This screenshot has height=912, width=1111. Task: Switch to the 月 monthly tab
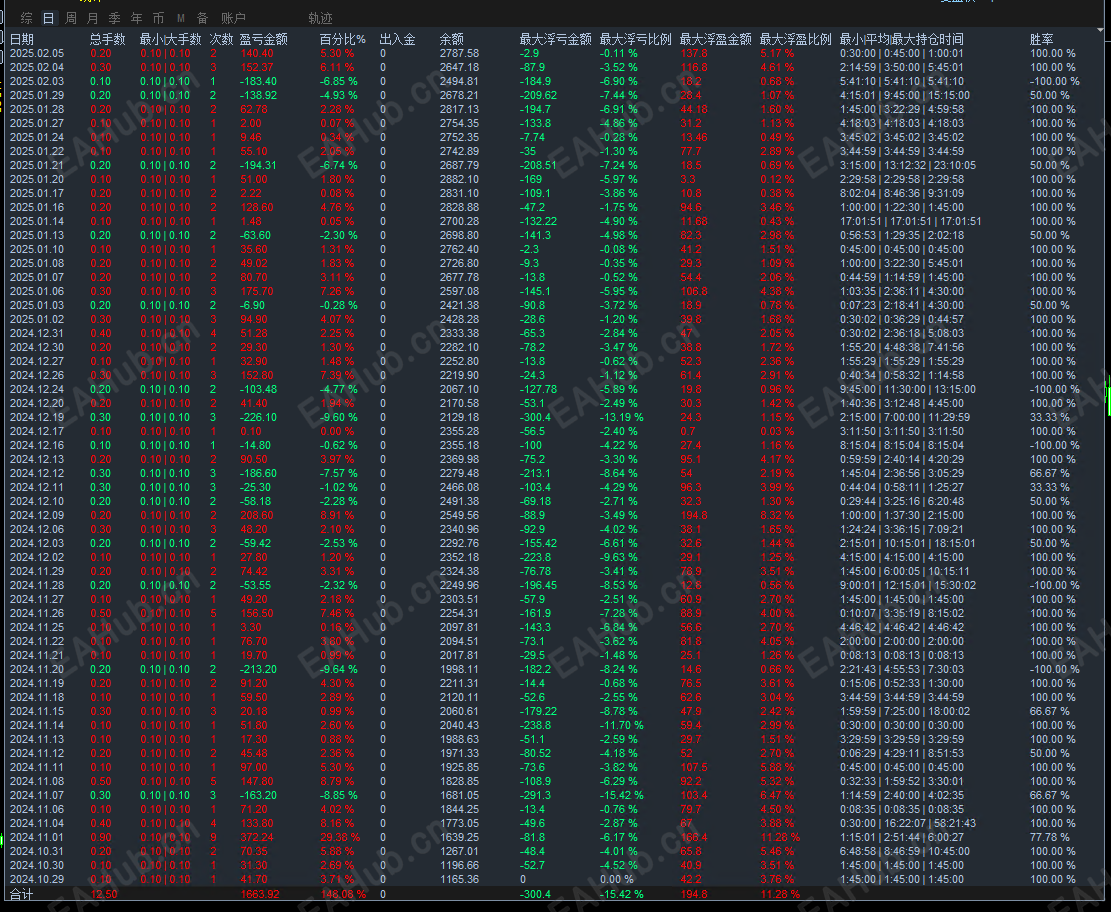click(93, 18)
